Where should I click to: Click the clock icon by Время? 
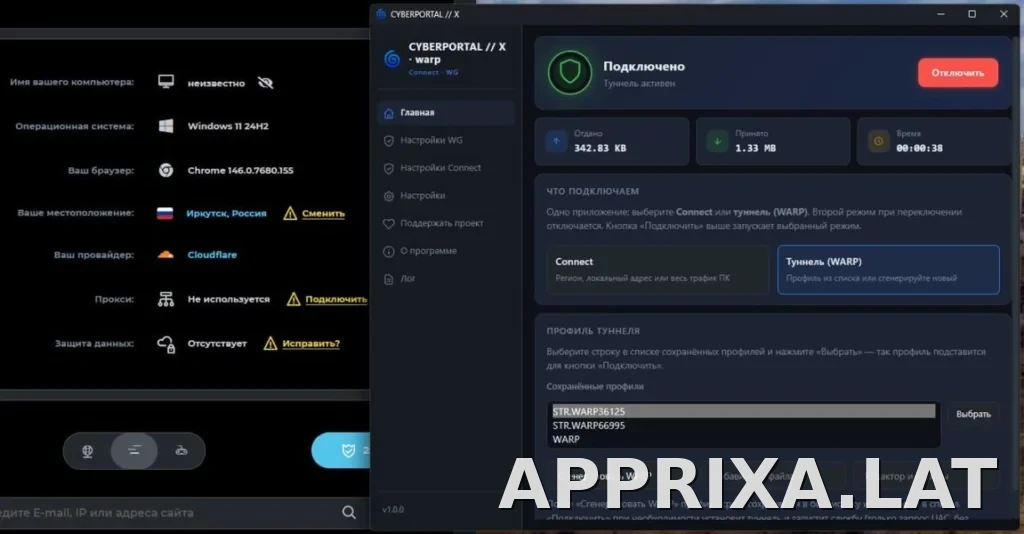point(878,141)
